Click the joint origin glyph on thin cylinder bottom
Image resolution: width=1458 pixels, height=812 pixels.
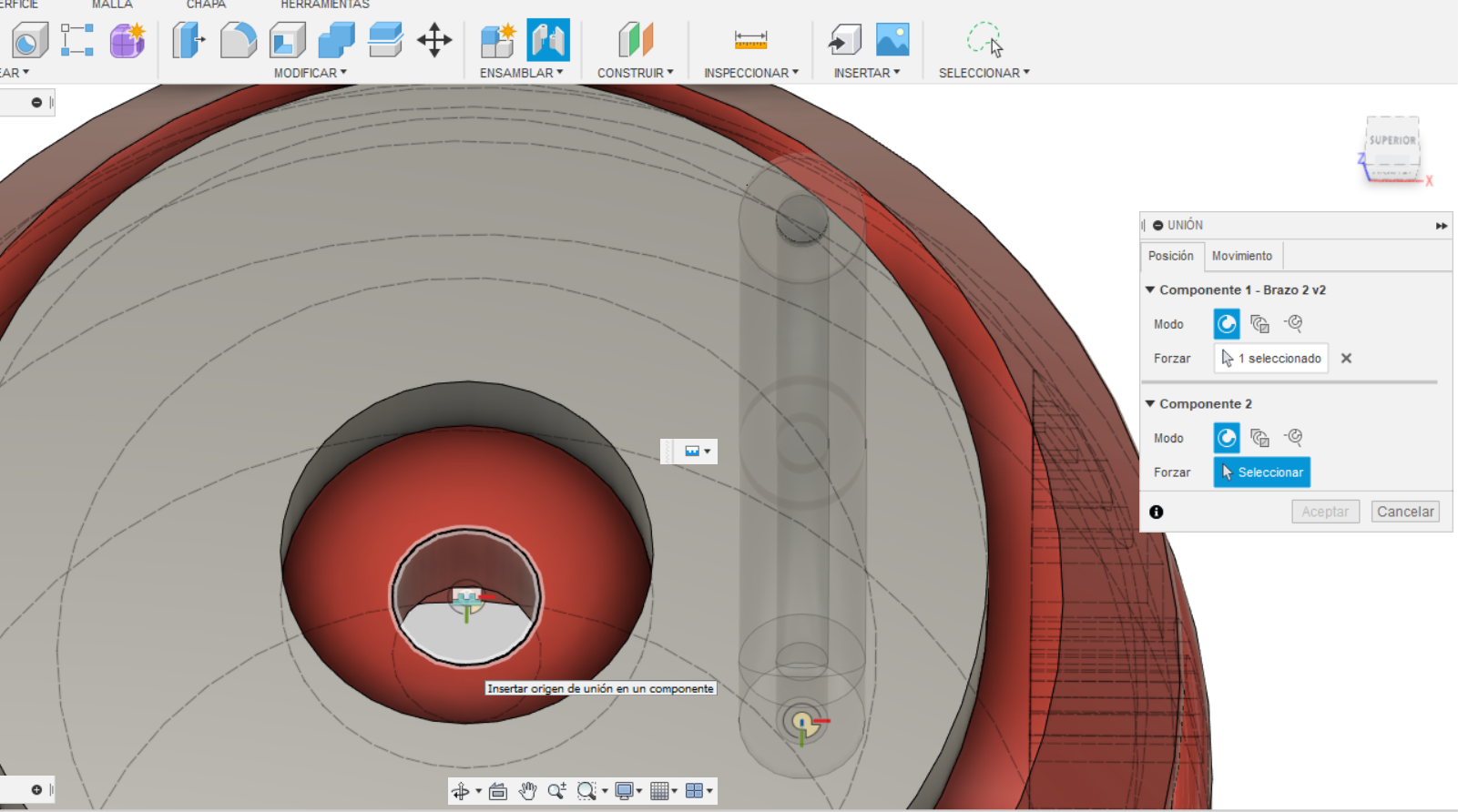click(802, 724)
